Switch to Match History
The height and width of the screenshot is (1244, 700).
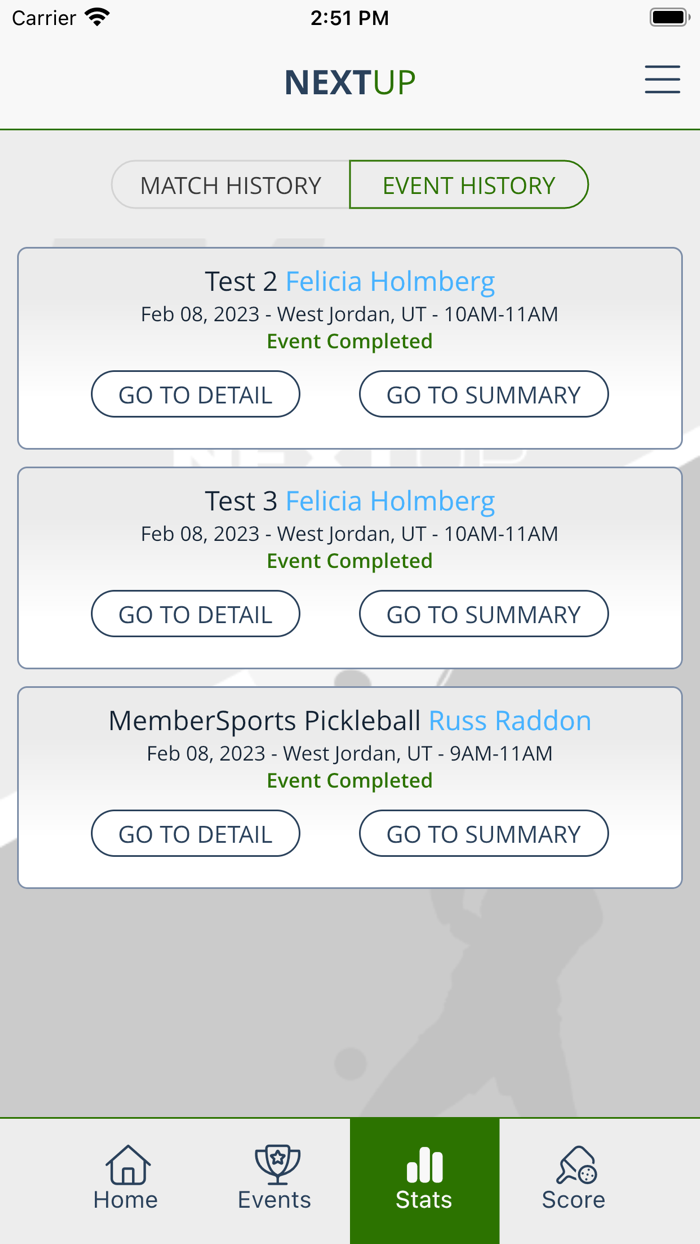coord(231,184)
